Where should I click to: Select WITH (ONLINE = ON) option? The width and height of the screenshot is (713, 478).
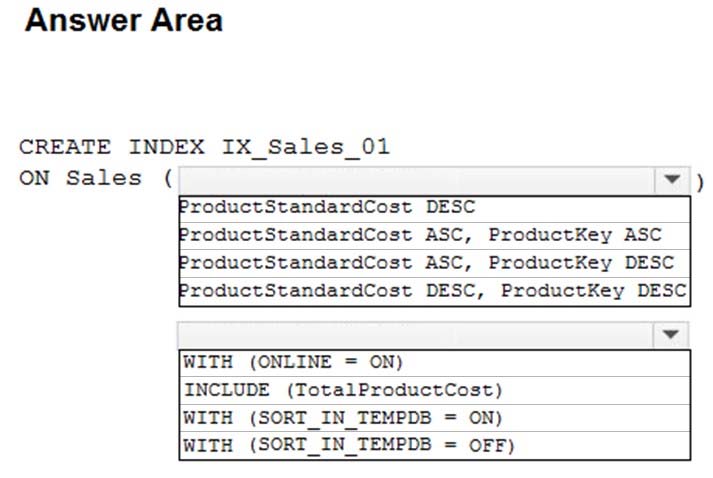coord(292,362)
